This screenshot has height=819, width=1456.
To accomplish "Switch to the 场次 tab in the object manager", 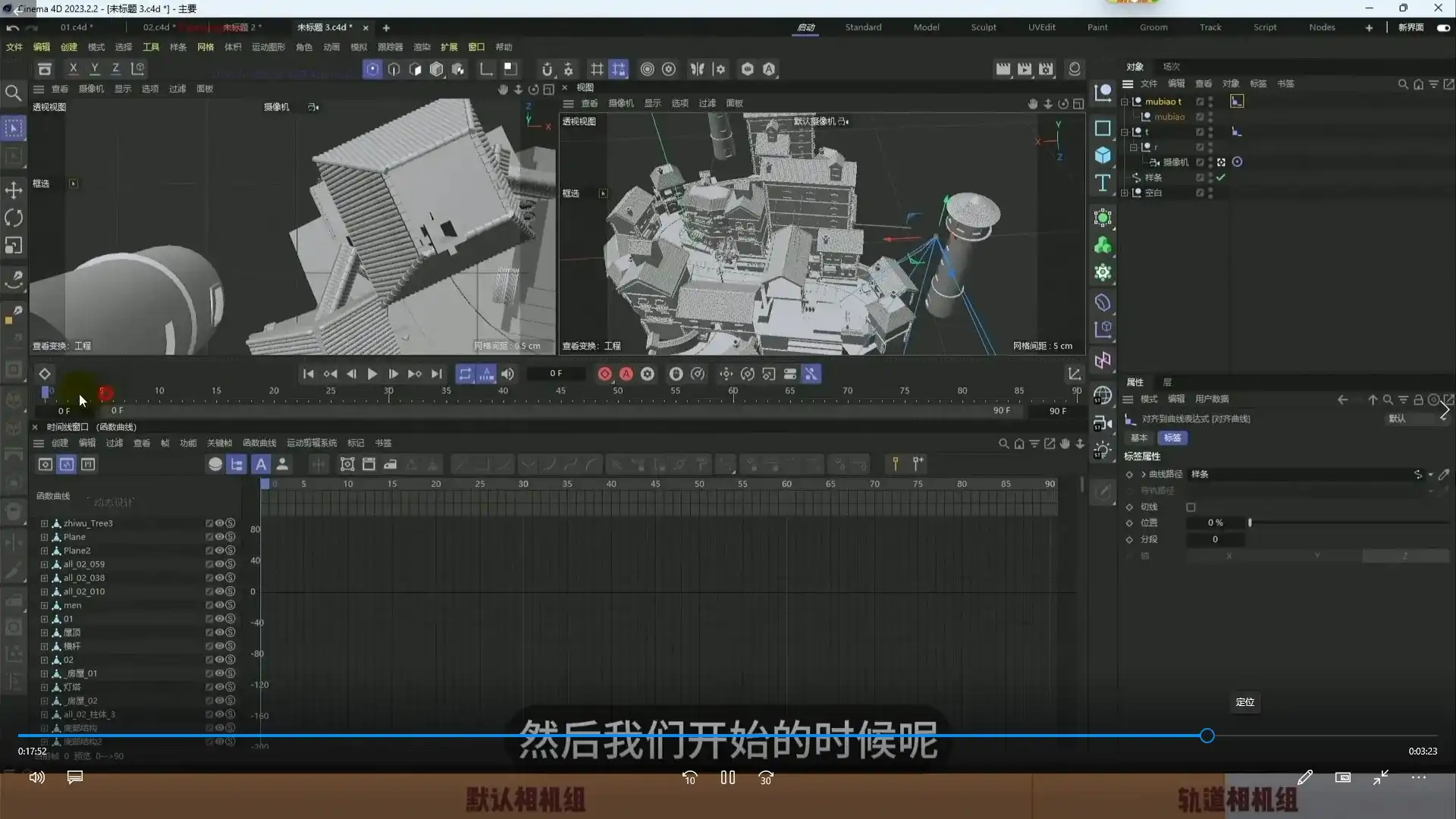I will [1170, 66].
